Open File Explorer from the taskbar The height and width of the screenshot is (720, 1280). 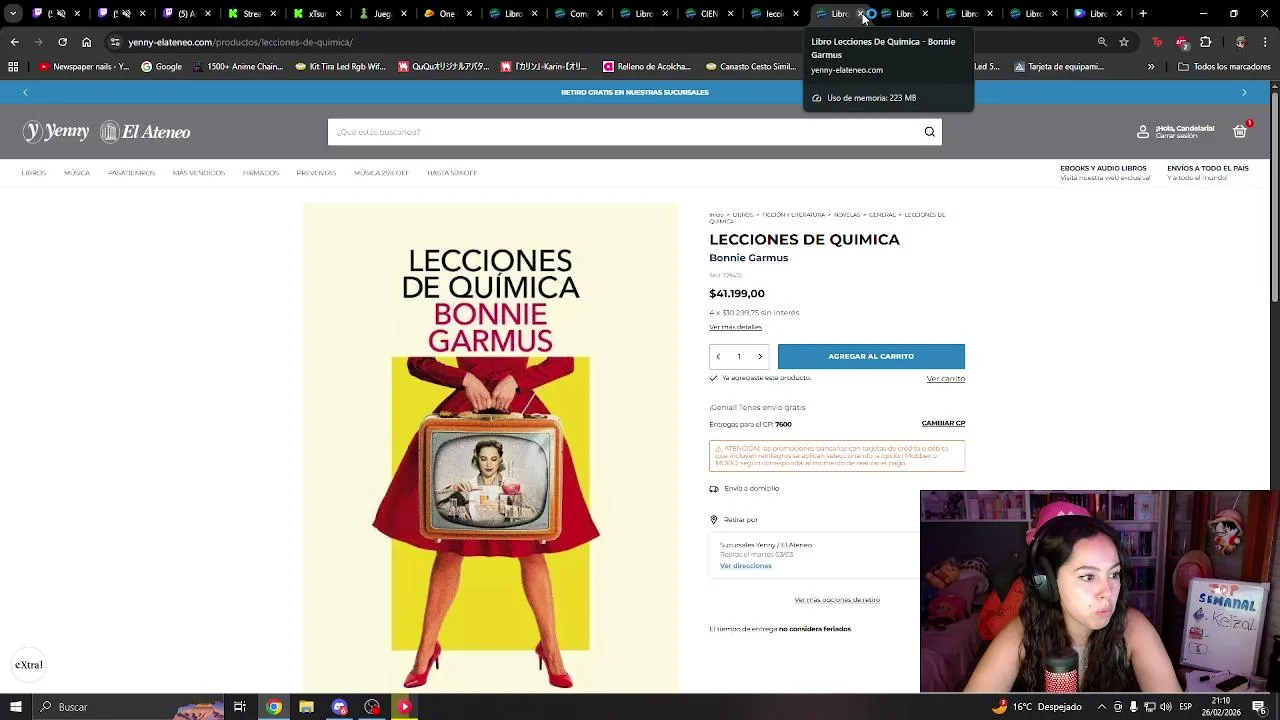tap(306, 707)
